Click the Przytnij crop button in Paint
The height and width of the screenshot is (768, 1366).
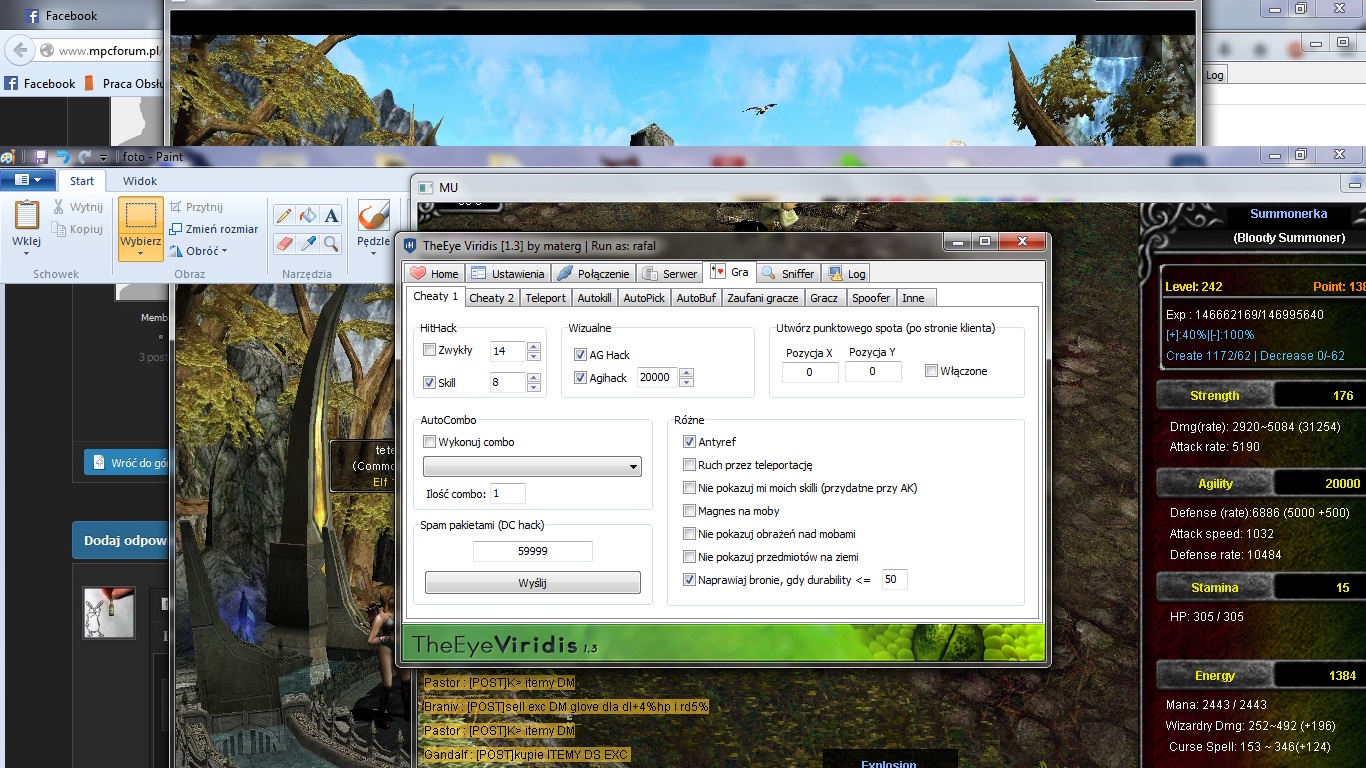[x=196, y=207]
